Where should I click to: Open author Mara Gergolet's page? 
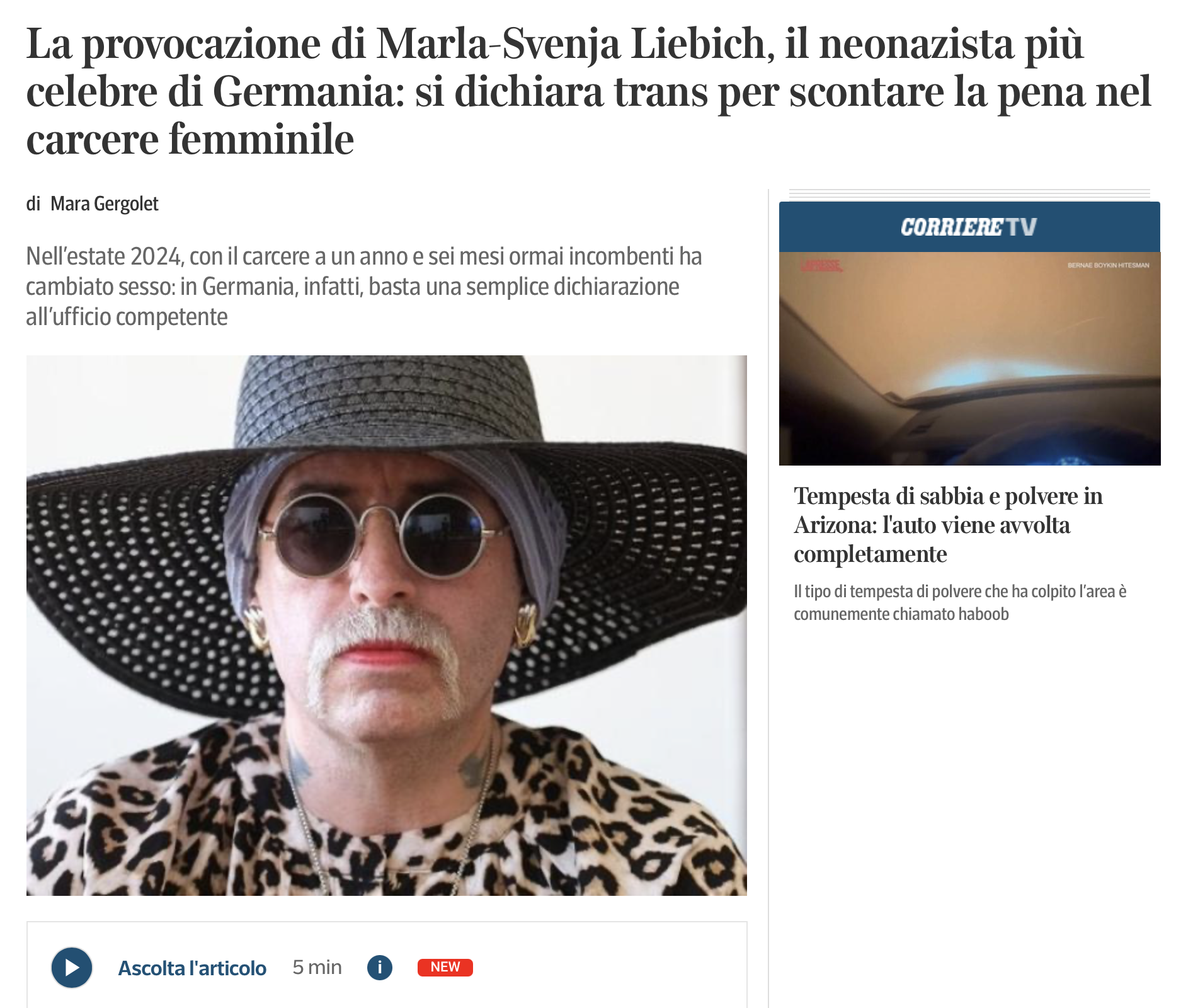pos(105,203)
